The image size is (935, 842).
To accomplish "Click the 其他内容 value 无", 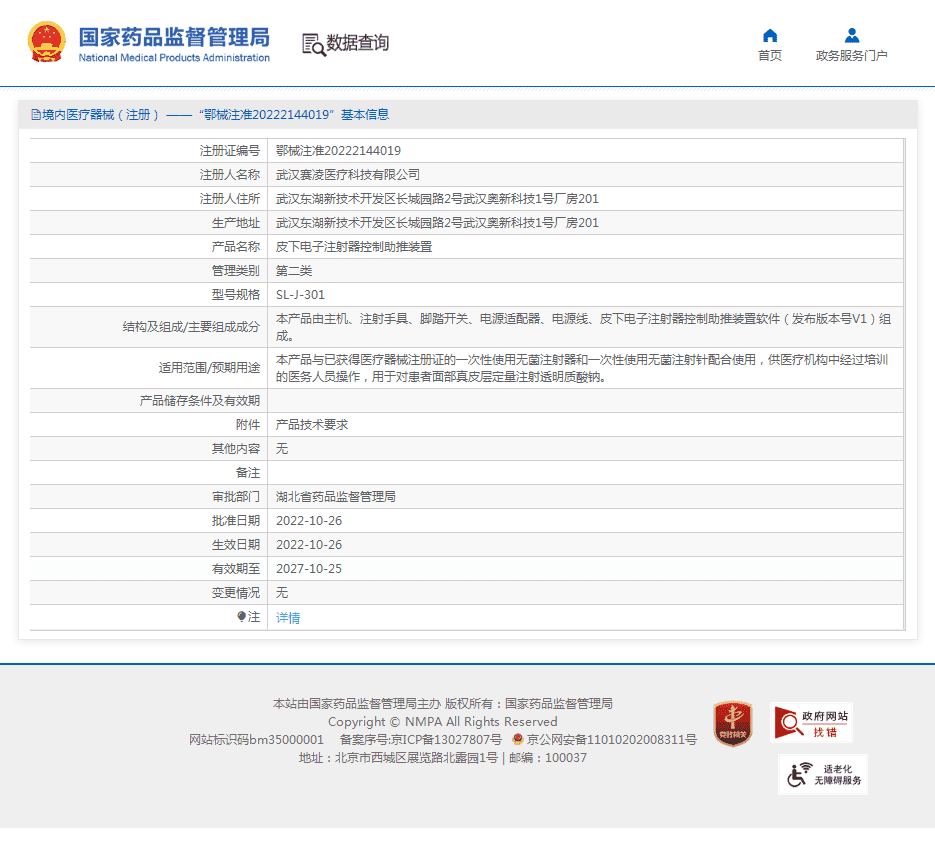I will [x=282, y=448].
